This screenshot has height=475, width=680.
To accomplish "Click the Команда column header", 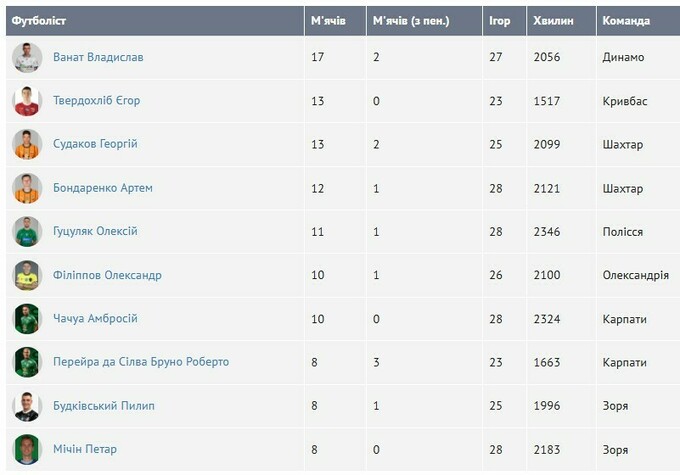I will (626, 21).
